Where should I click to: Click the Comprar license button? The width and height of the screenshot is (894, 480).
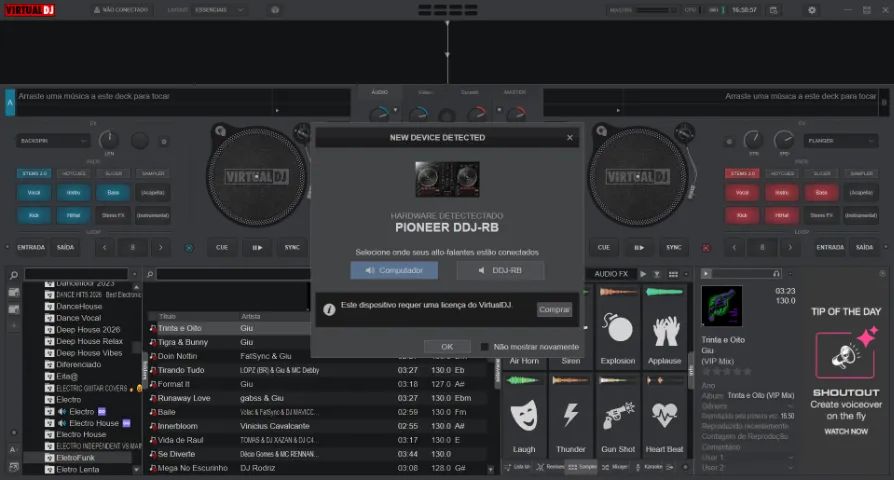[554, 310]
